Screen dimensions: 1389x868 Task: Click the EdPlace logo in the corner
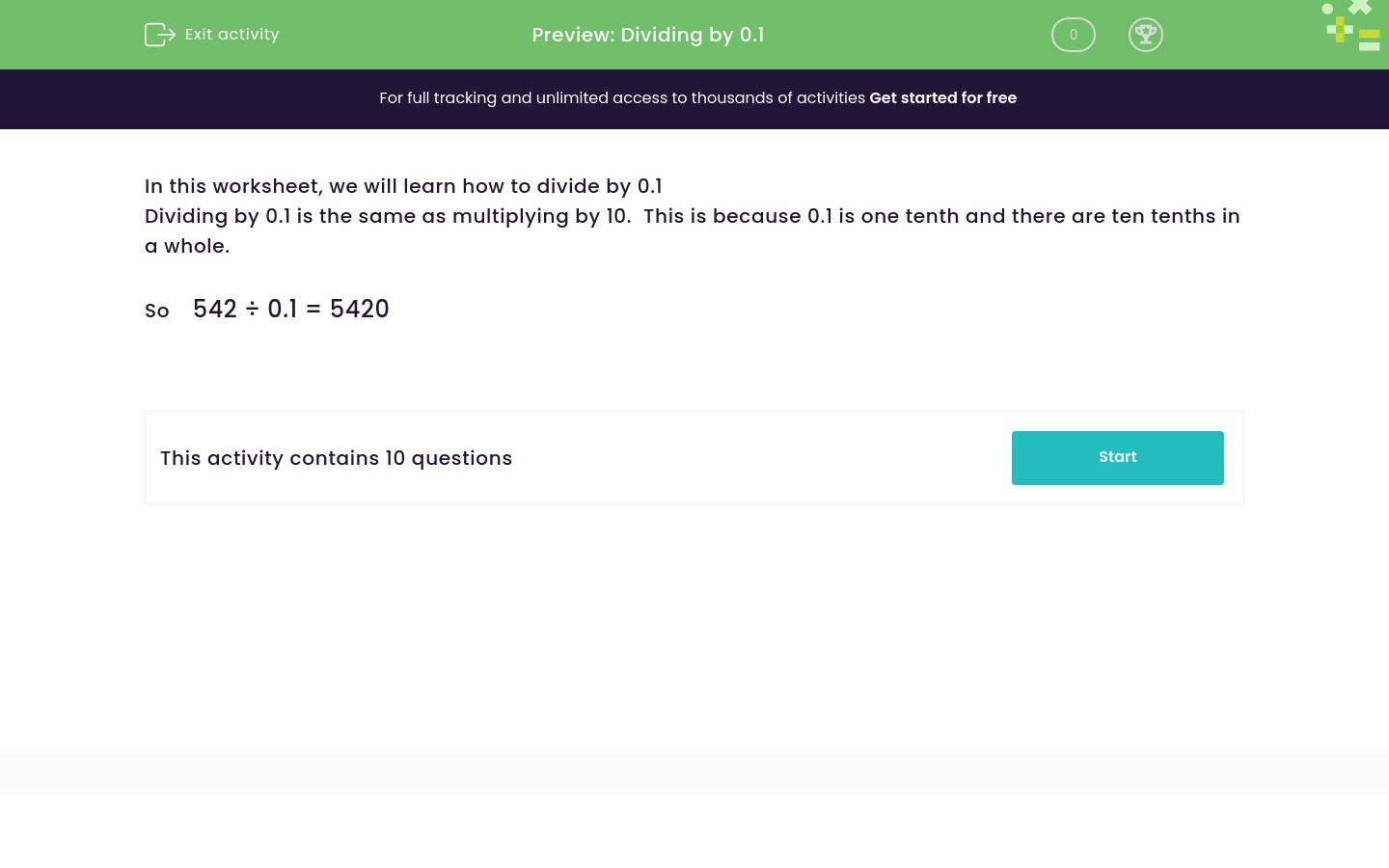[x=1350, y=26]
